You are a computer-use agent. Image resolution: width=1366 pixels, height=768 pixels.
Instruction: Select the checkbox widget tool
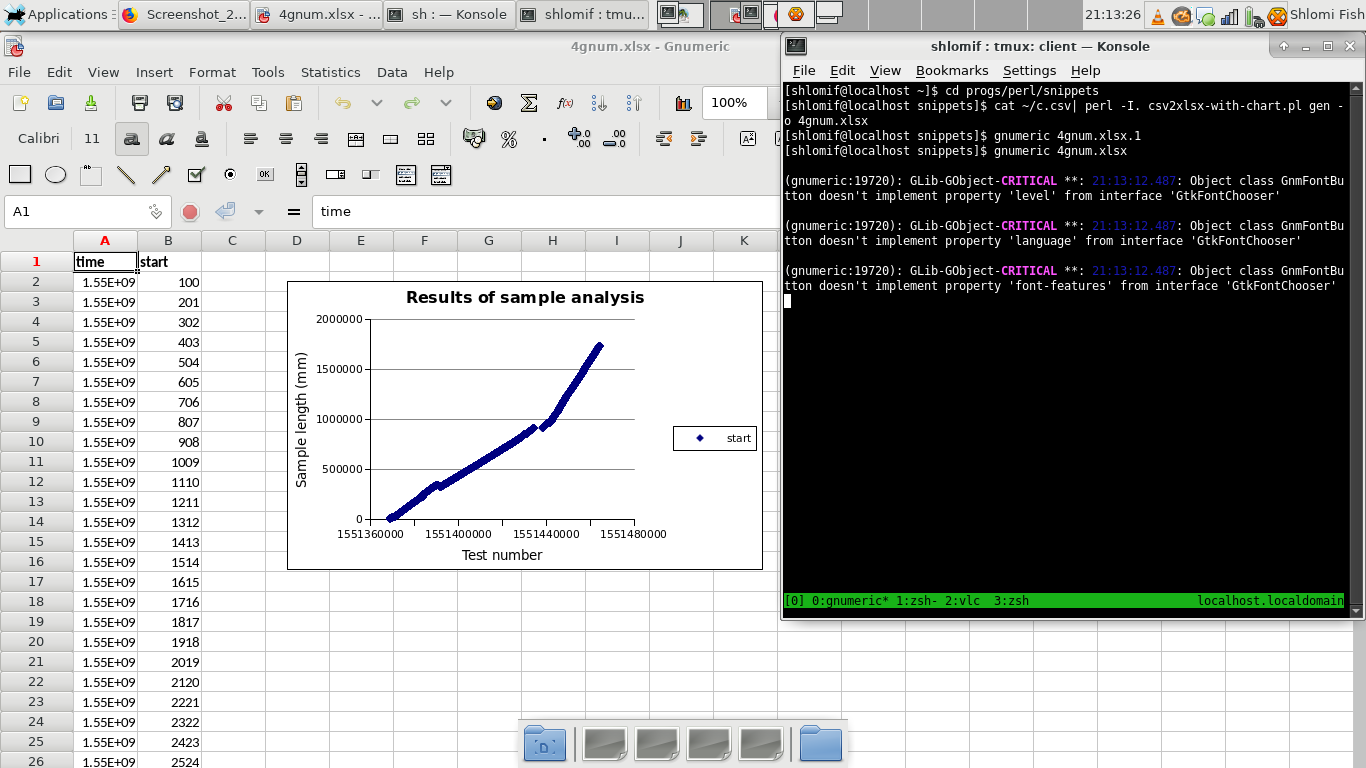point(195,175)
